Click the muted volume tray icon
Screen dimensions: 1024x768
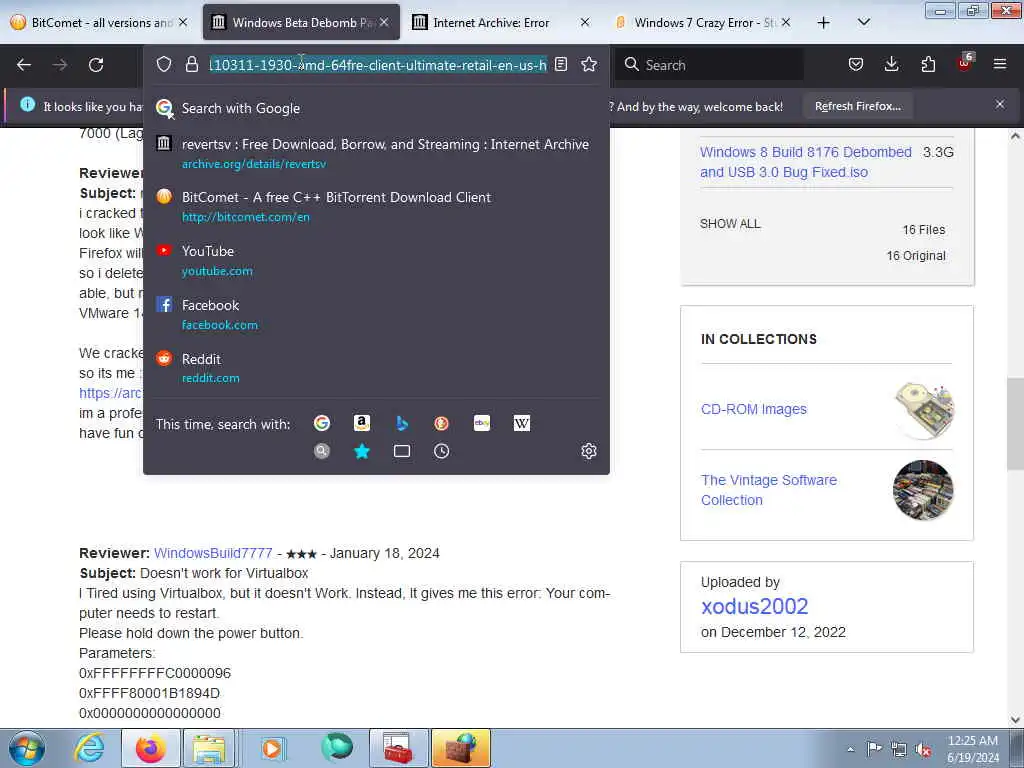[x=923, y=749]
